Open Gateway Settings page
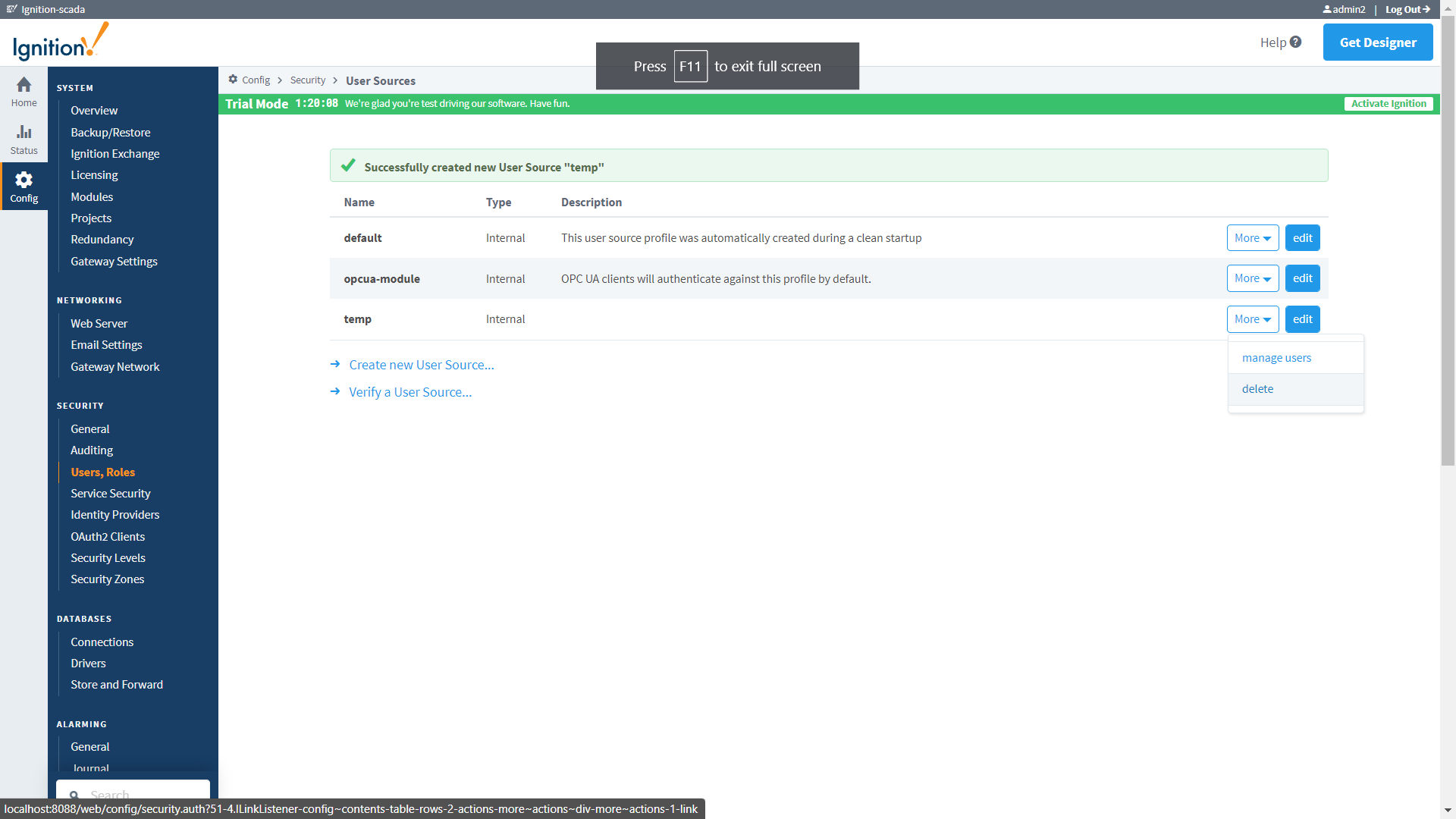The height and width of the screenshot is (819, 1456). click(x=115, y=261)
